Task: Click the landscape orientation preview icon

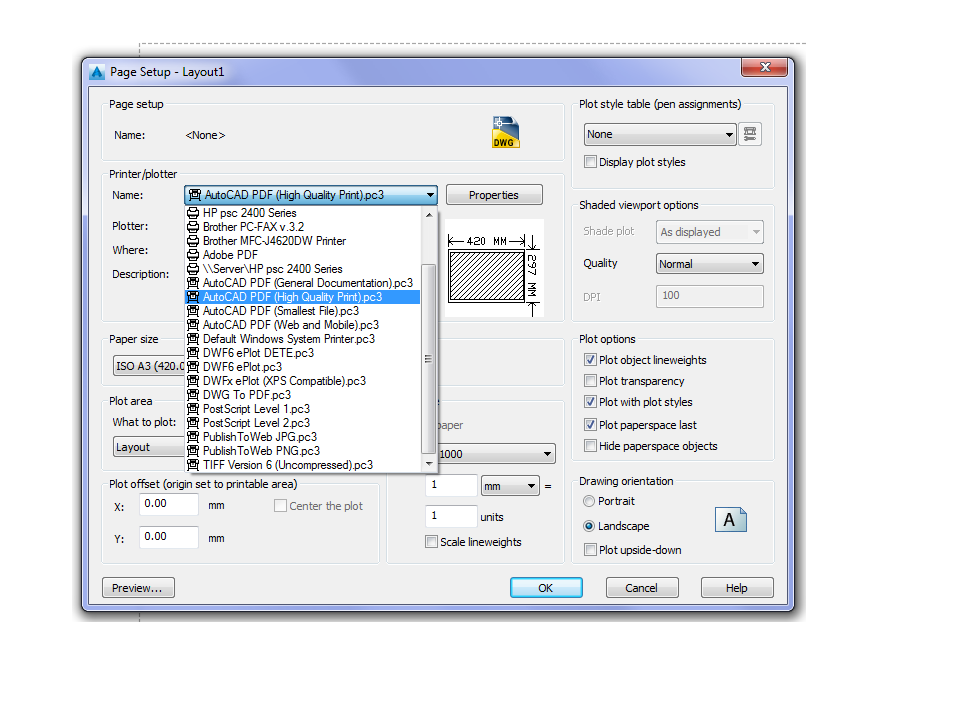Action: point(730,520)
